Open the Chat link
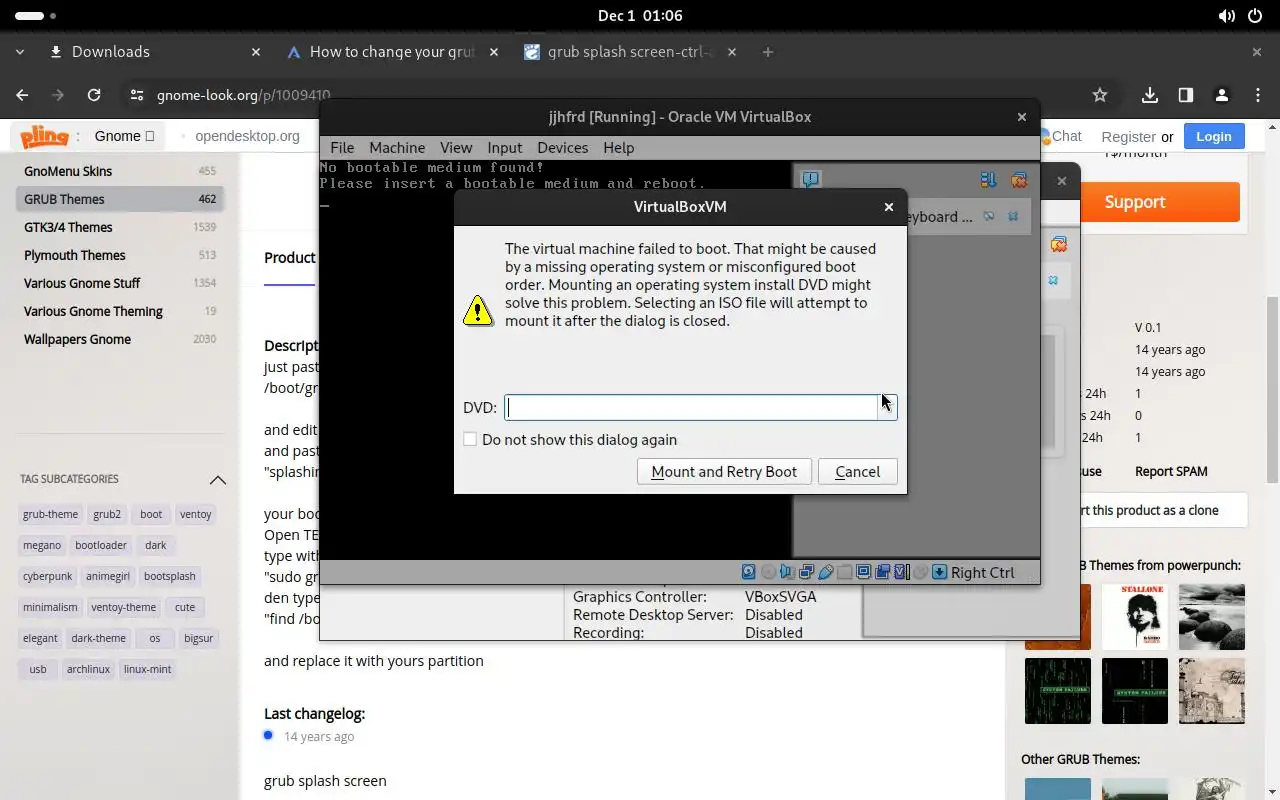 point(1066,136)
